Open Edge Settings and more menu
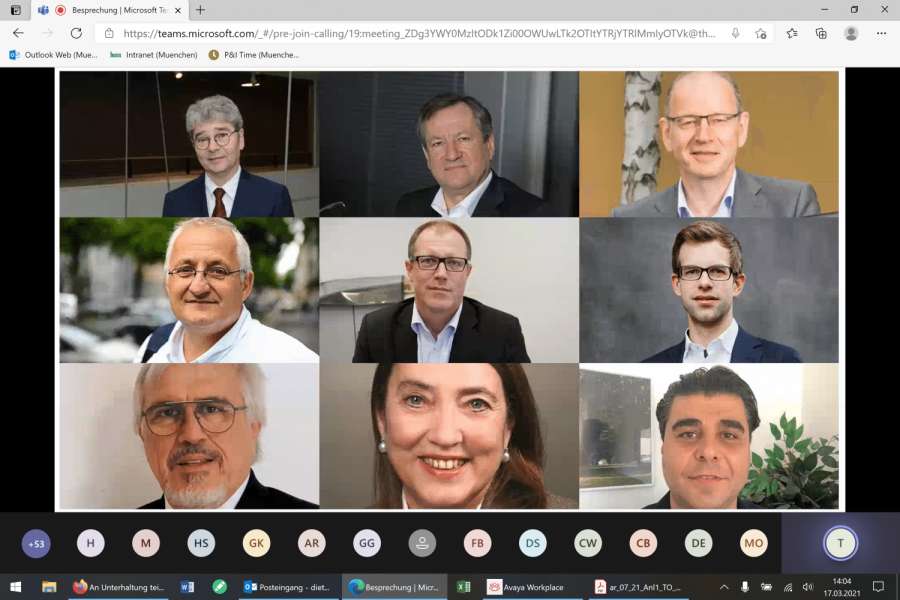 882,33
